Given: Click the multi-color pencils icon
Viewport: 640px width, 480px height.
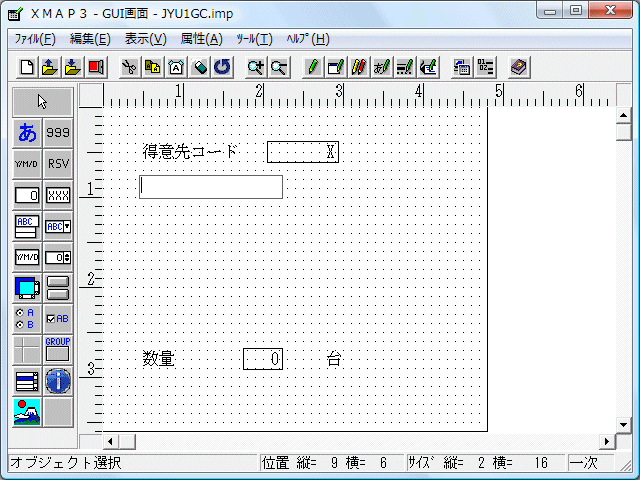Looking at the screenshot, I should tap(359, 67).
